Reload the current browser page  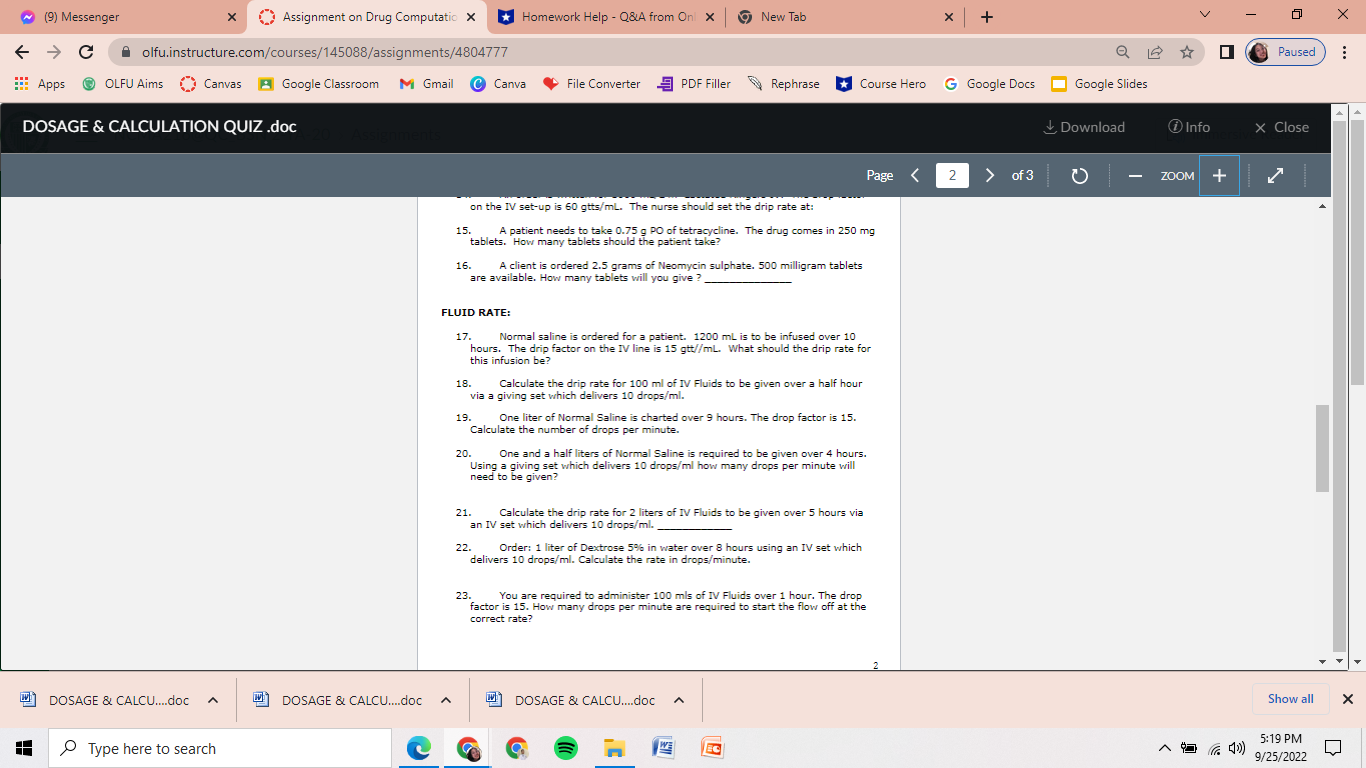(86, 51)
